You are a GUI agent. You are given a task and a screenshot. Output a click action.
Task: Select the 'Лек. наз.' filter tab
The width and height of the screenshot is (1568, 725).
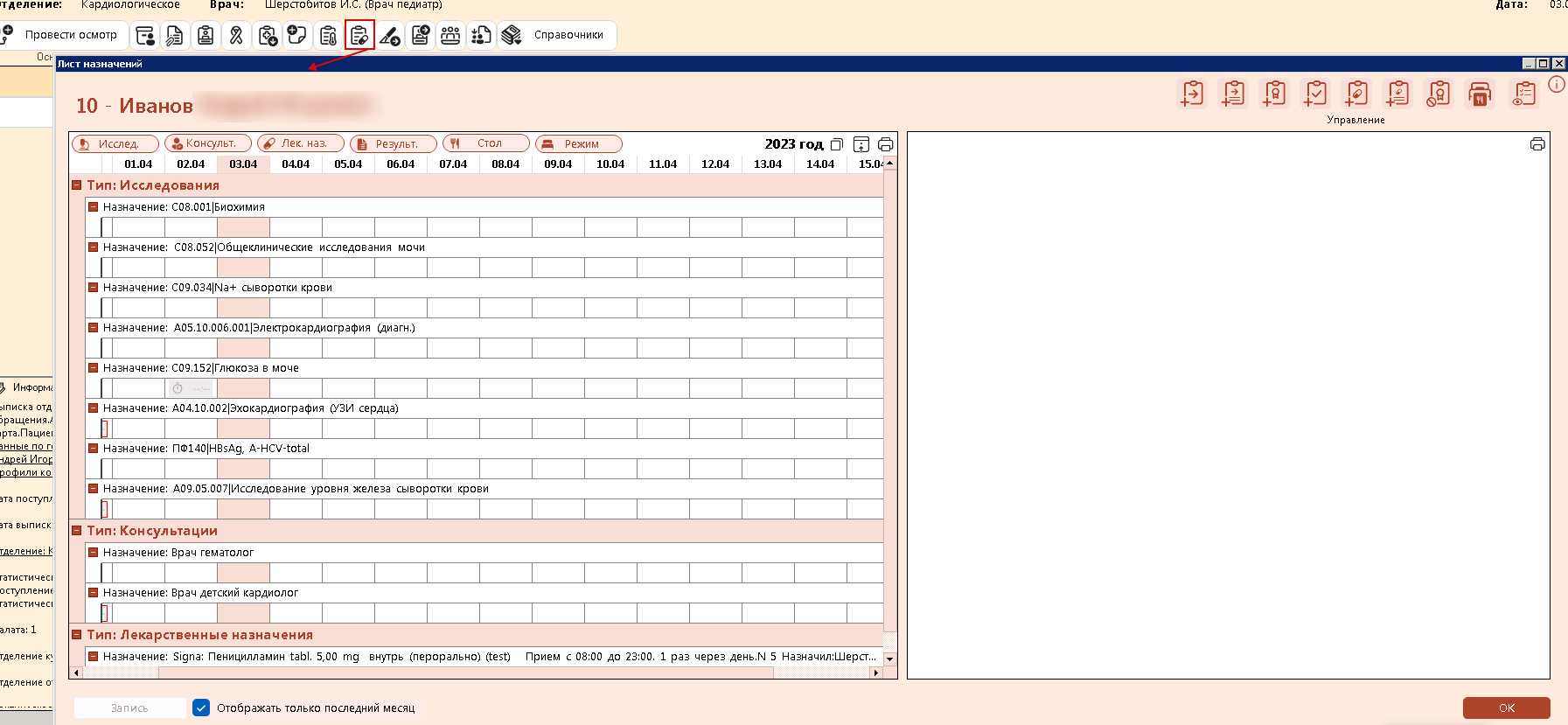[x=301, y=143]
